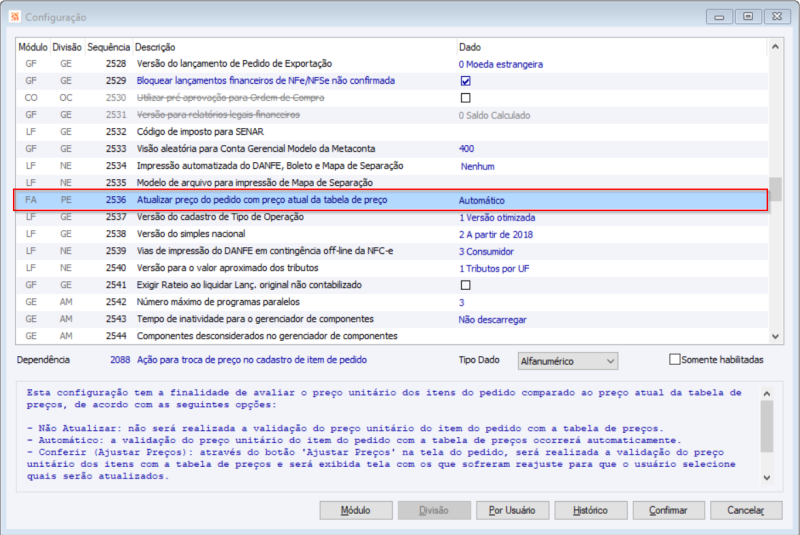Select row 'Versão do simples nacional'
Image resolution: width=800 pixels, height=535 pixels.
coord(391,234)
